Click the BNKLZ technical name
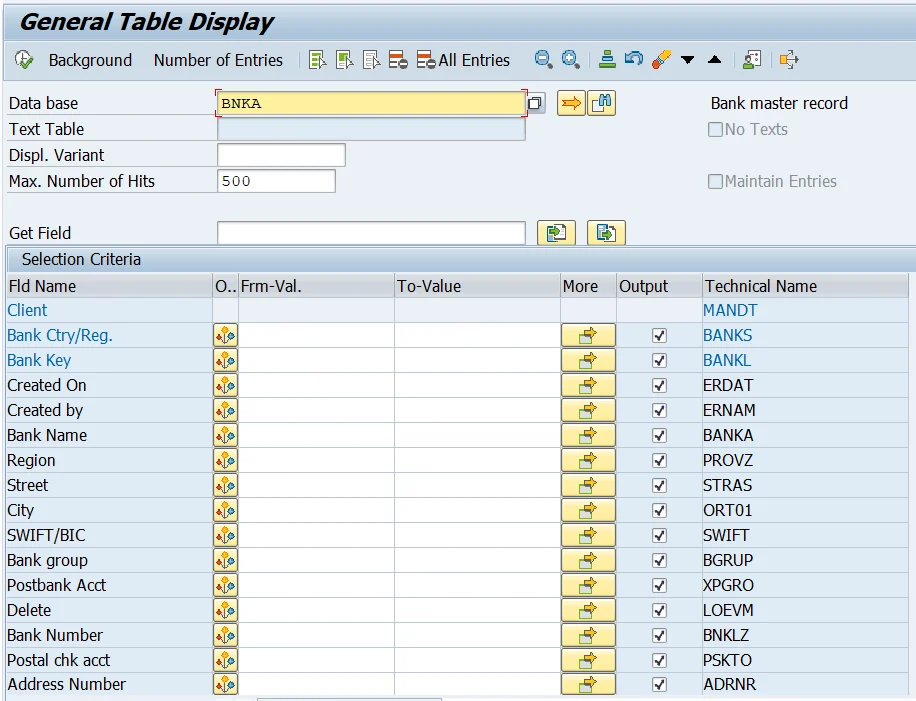The image size is (916, 701). coord(726,636)
